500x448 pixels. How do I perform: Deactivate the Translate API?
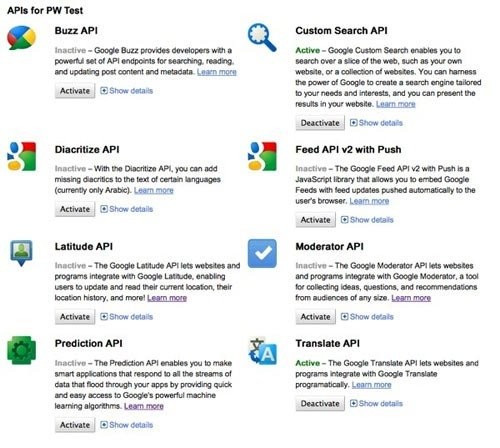pyautogui.click(x=320, y=404)
